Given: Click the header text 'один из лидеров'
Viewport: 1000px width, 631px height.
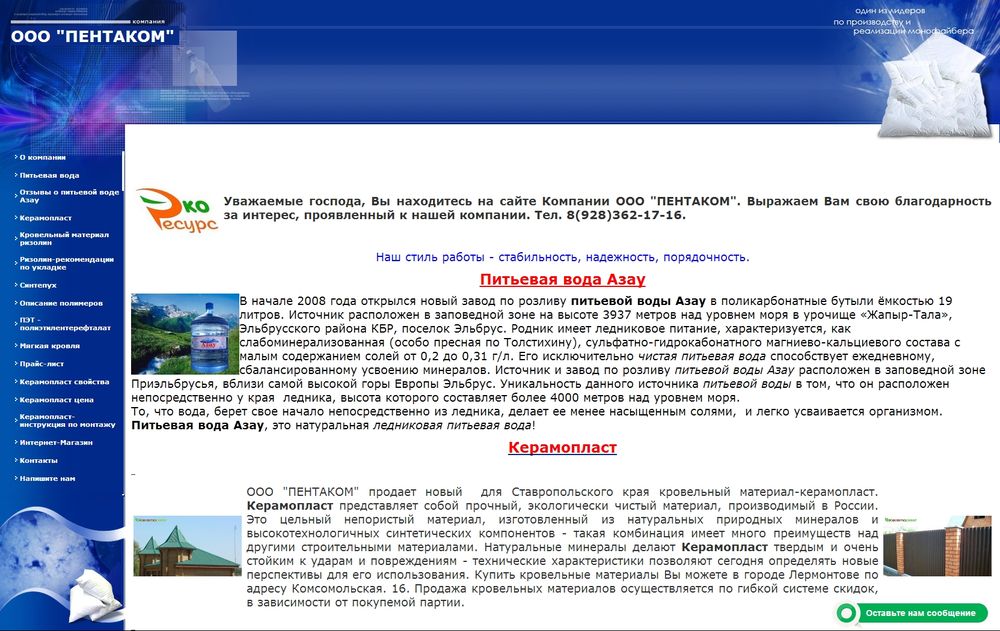Looking at the screenshot, I should click(x=890, y=11).
